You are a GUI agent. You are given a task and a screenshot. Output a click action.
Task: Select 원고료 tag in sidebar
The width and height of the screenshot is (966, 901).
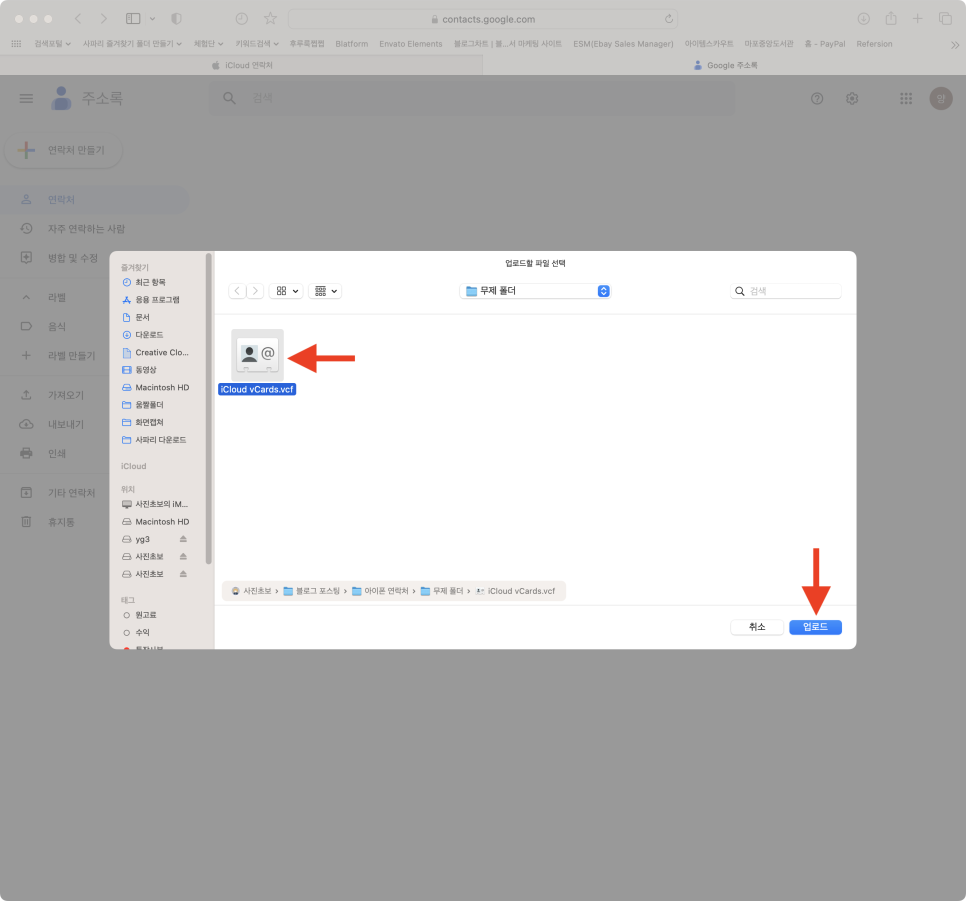click(x=140, y=615)
